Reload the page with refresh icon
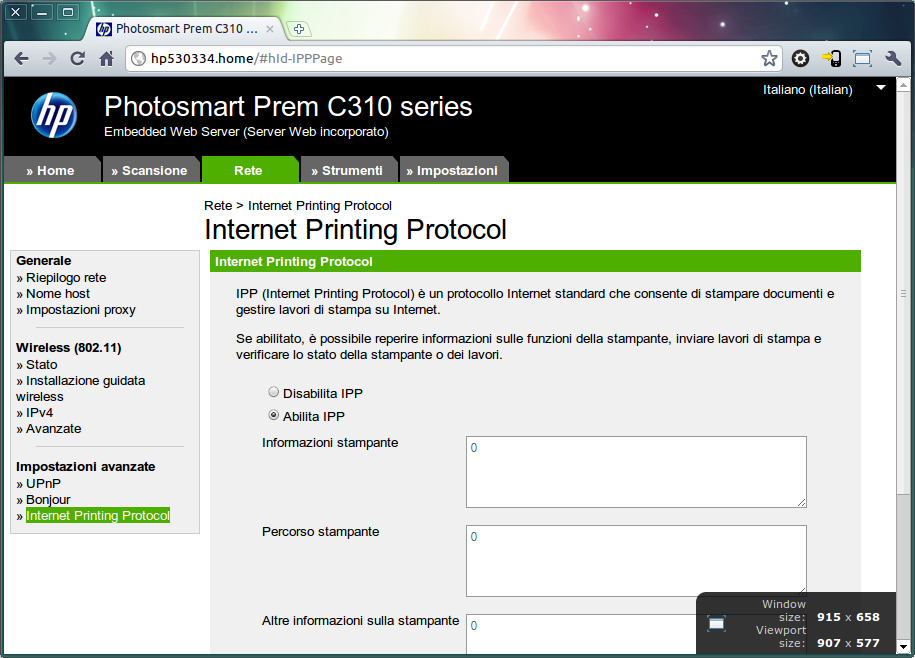Viewport: 915px width, 658px height. tap(78, 58)
